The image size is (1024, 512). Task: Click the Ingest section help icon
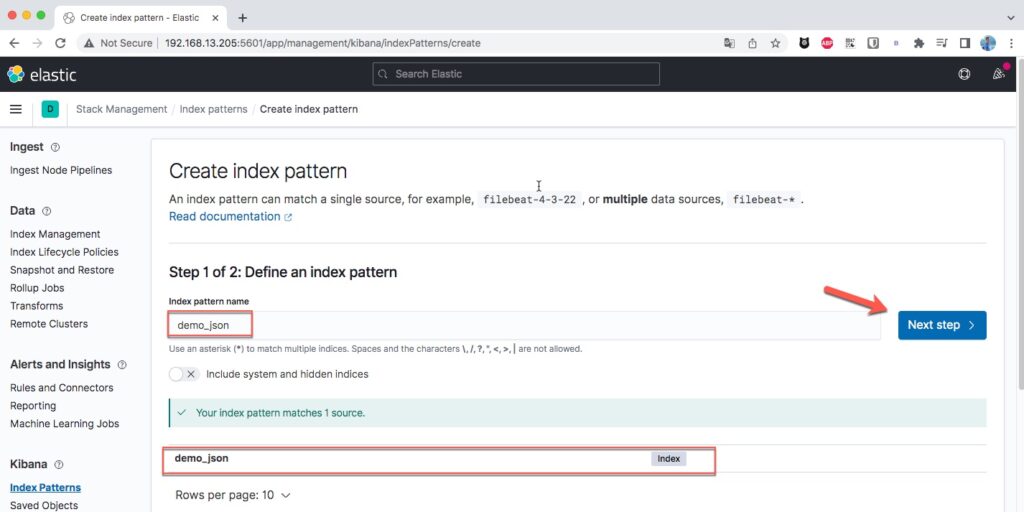55,148
